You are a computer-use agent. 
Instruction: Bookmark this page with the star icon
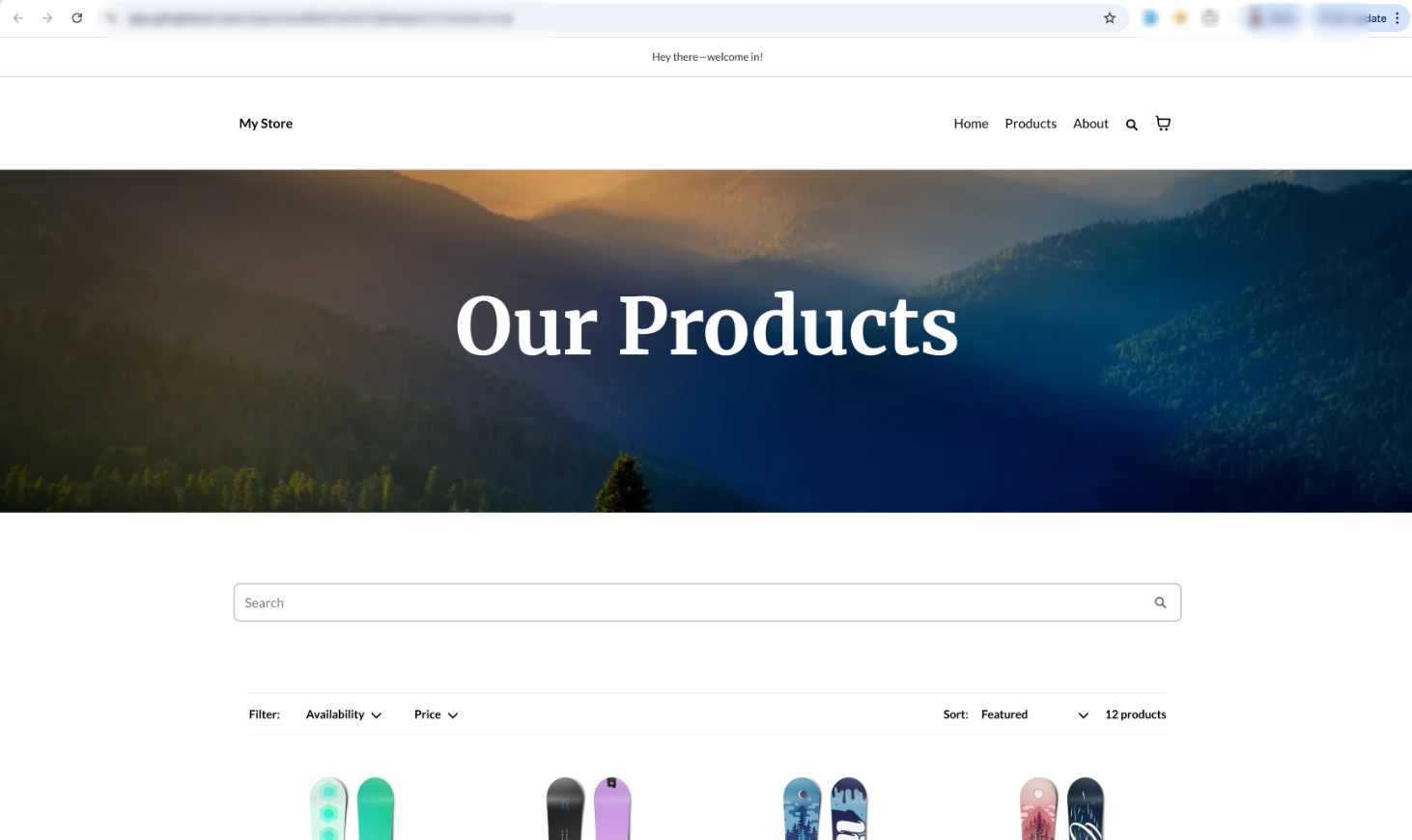click(1110, 18)
